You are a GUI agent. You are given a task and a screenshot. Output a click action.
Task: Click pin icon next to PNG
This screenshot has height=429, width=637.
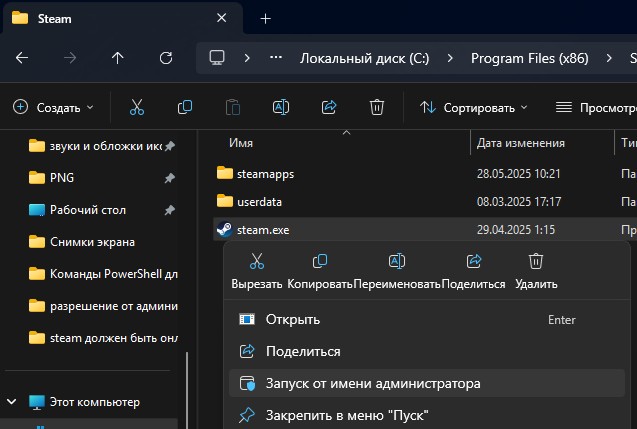click(x=170, y=178)
